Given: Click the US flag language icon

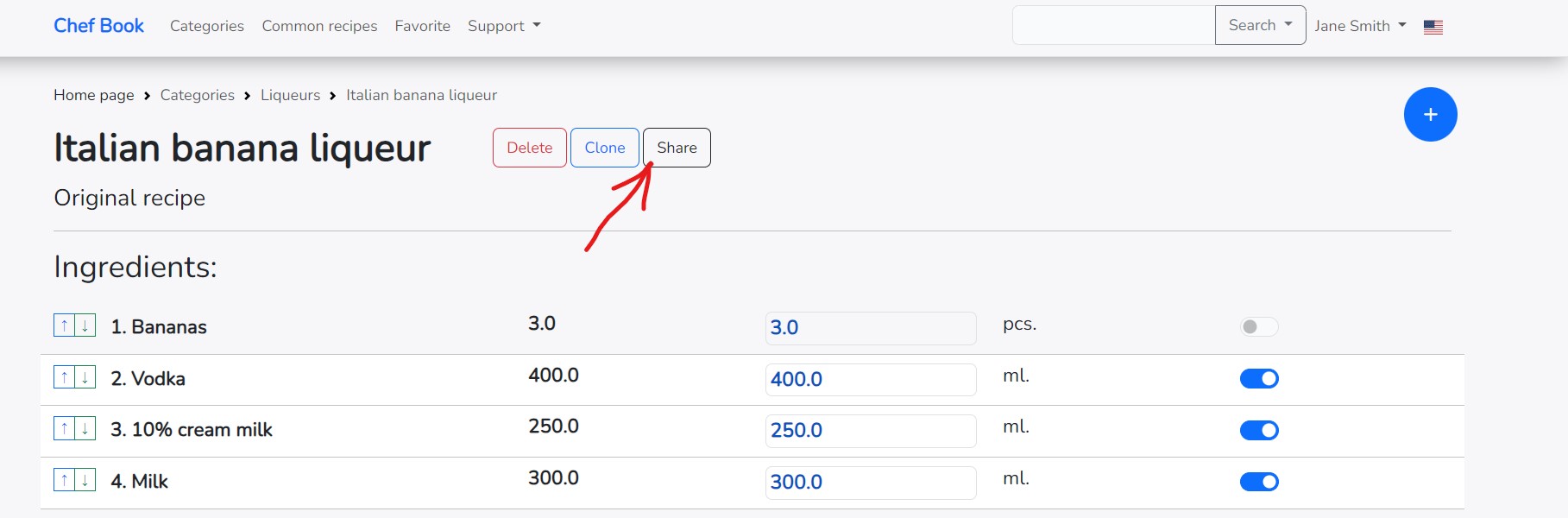Looking at the screenshot, I should coord(1433,27).
